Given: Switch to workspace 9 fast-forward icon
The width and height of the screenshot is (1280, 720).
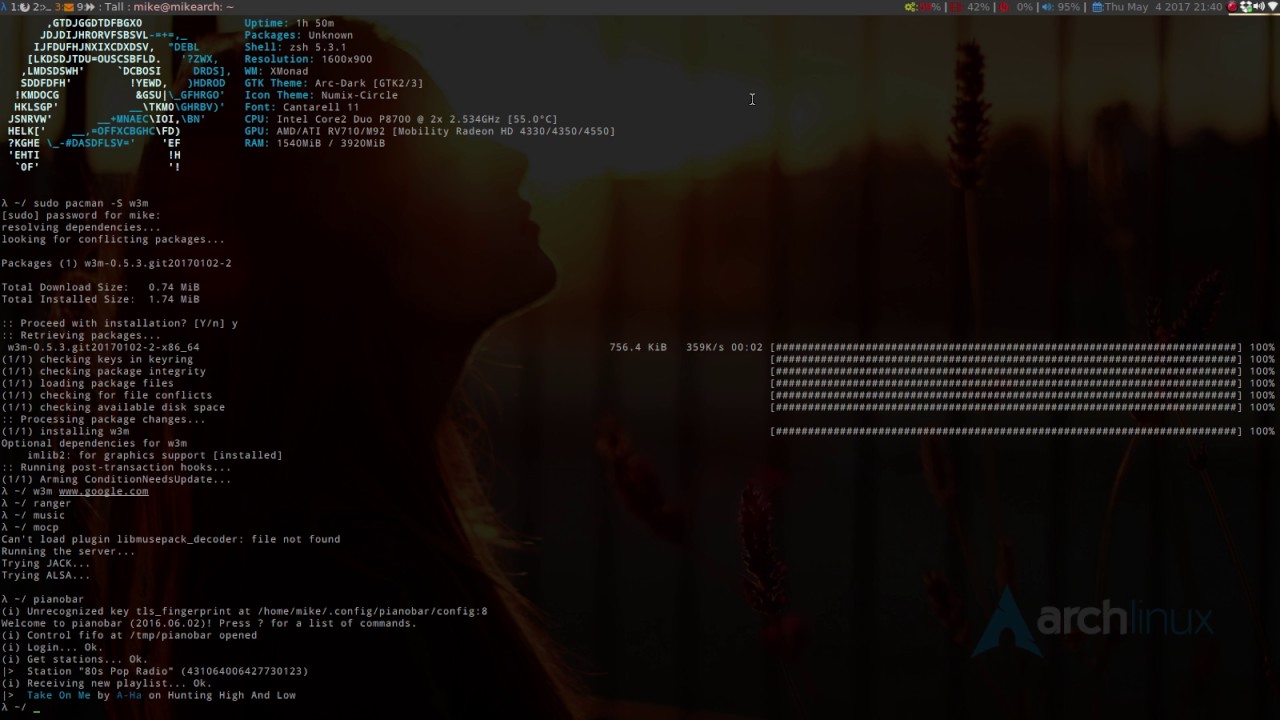Looking at the screenshot, I should pyautogui.click(x=86, y=7).
